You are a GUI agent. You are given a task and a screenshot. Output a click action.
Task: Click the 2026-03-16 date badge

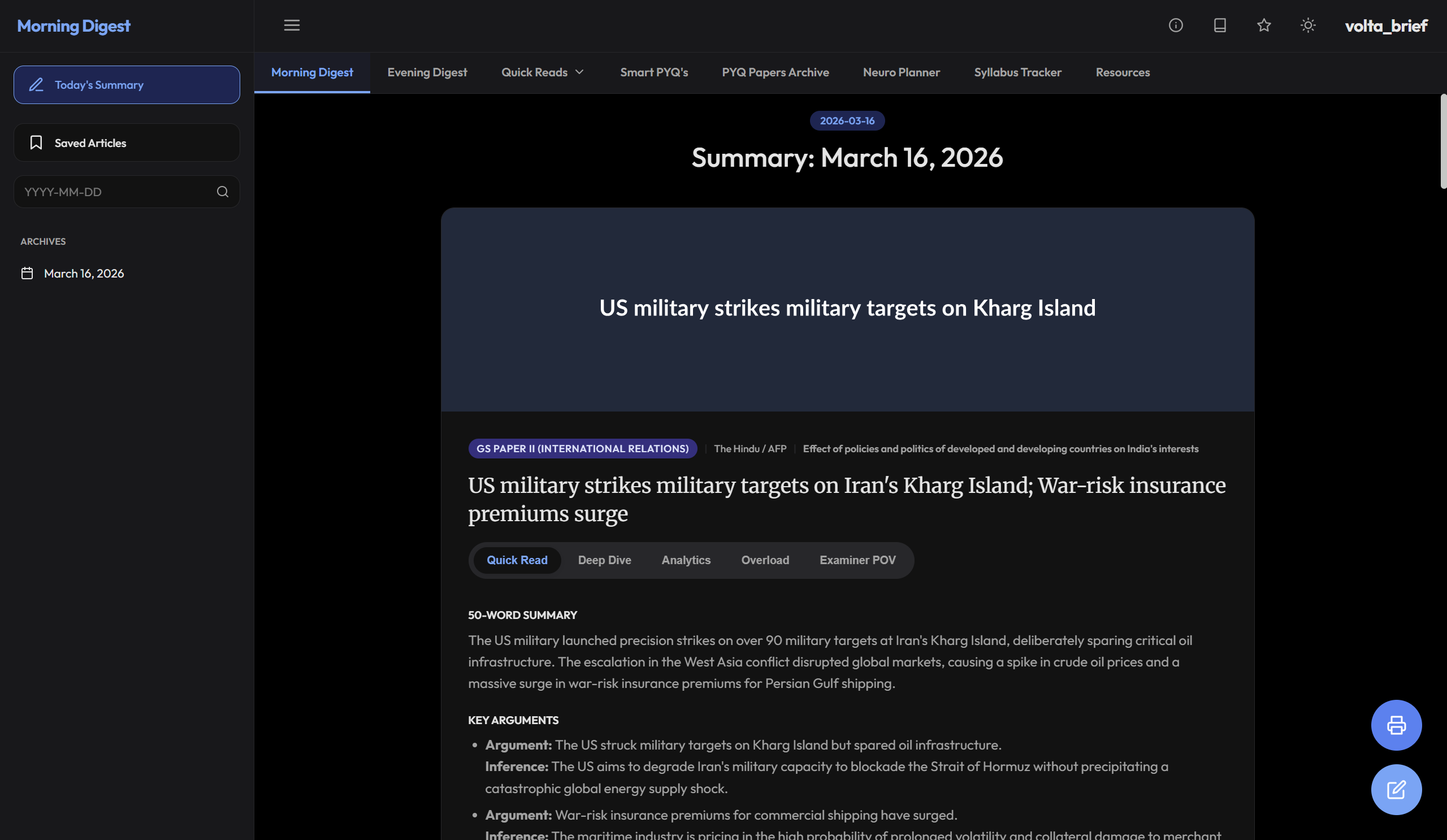846,120
